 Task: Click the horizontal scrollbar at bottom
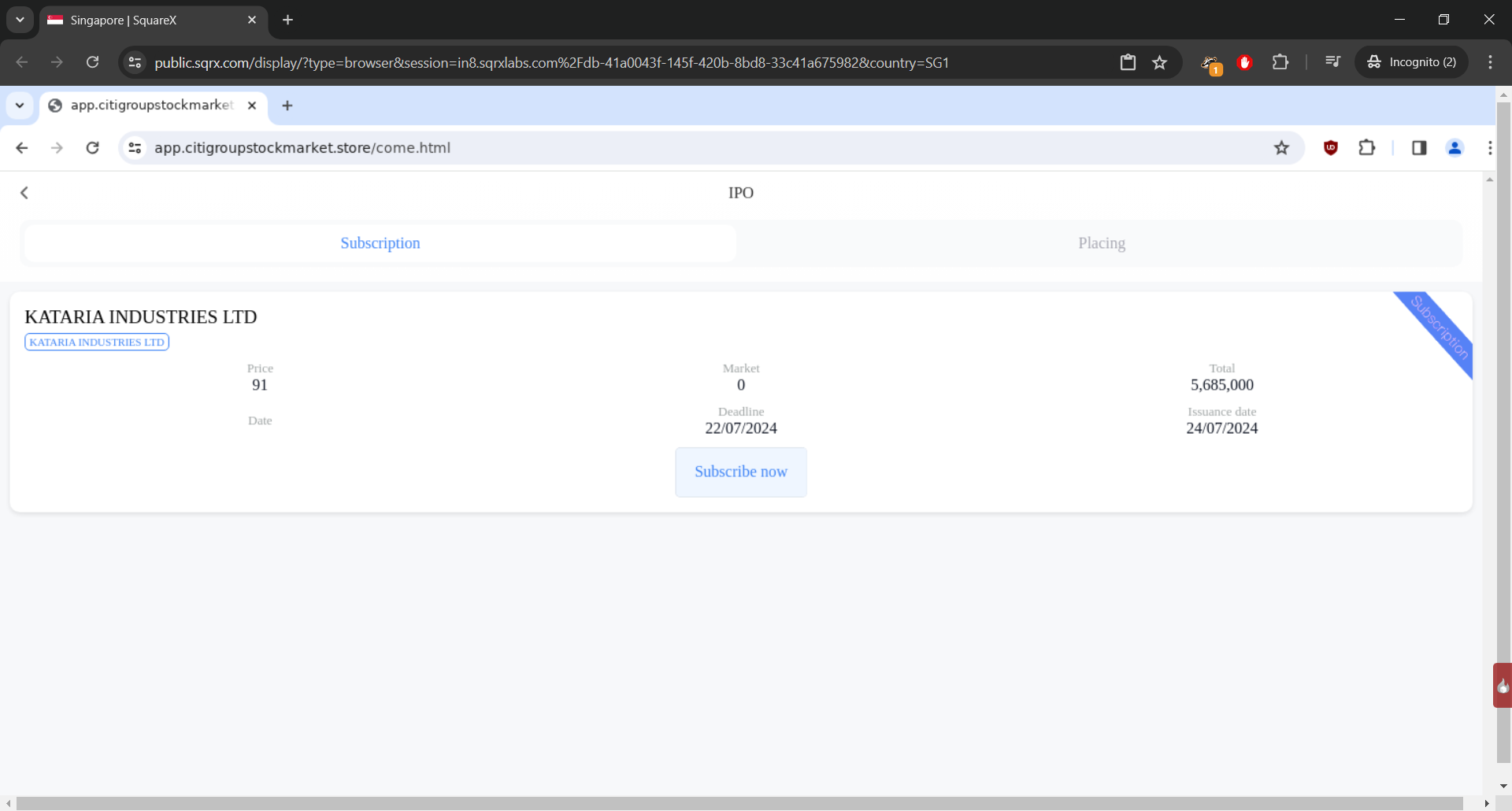click(740, 803)
